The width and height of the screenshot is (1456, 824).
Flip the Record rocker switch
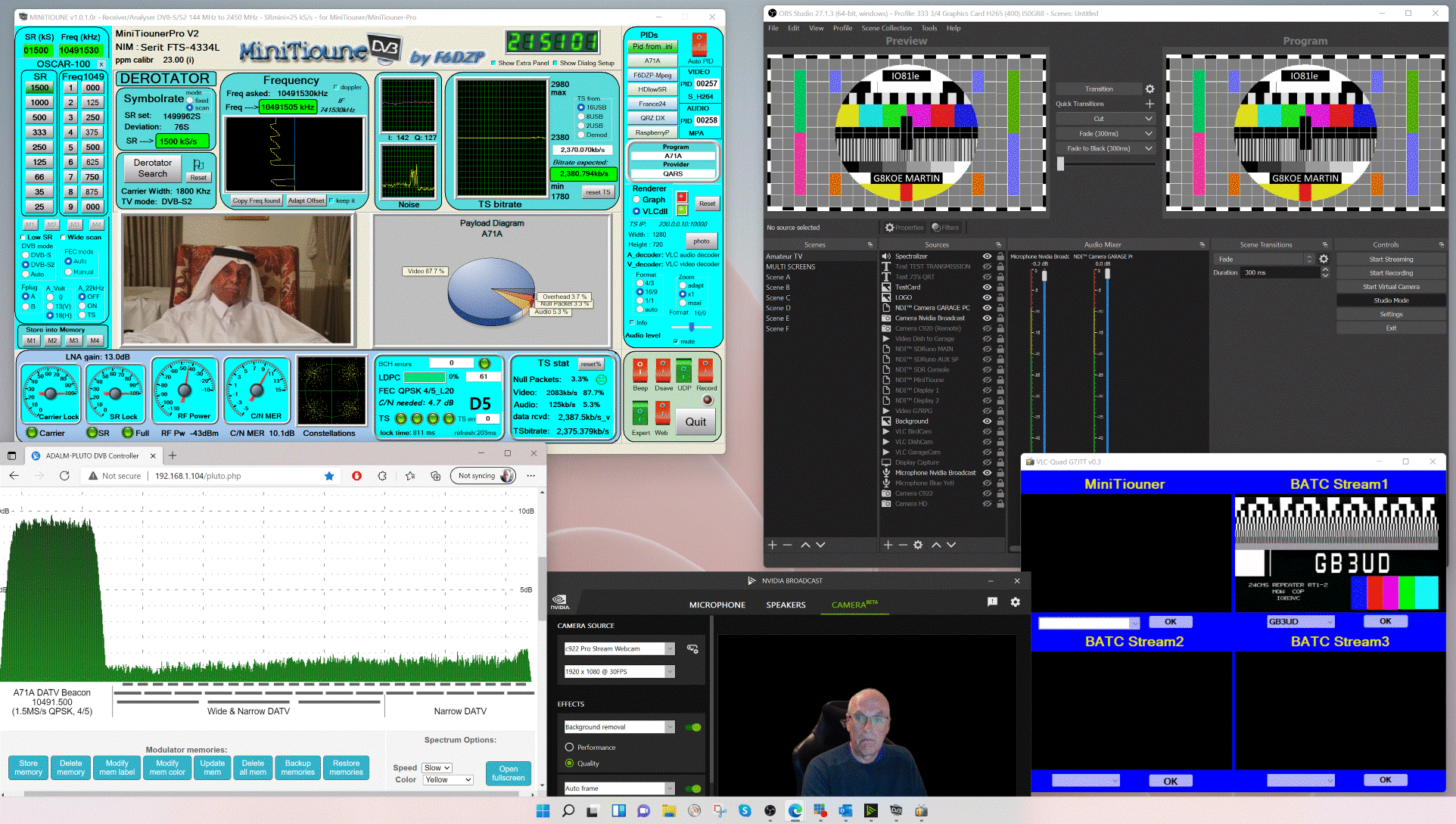706,371
